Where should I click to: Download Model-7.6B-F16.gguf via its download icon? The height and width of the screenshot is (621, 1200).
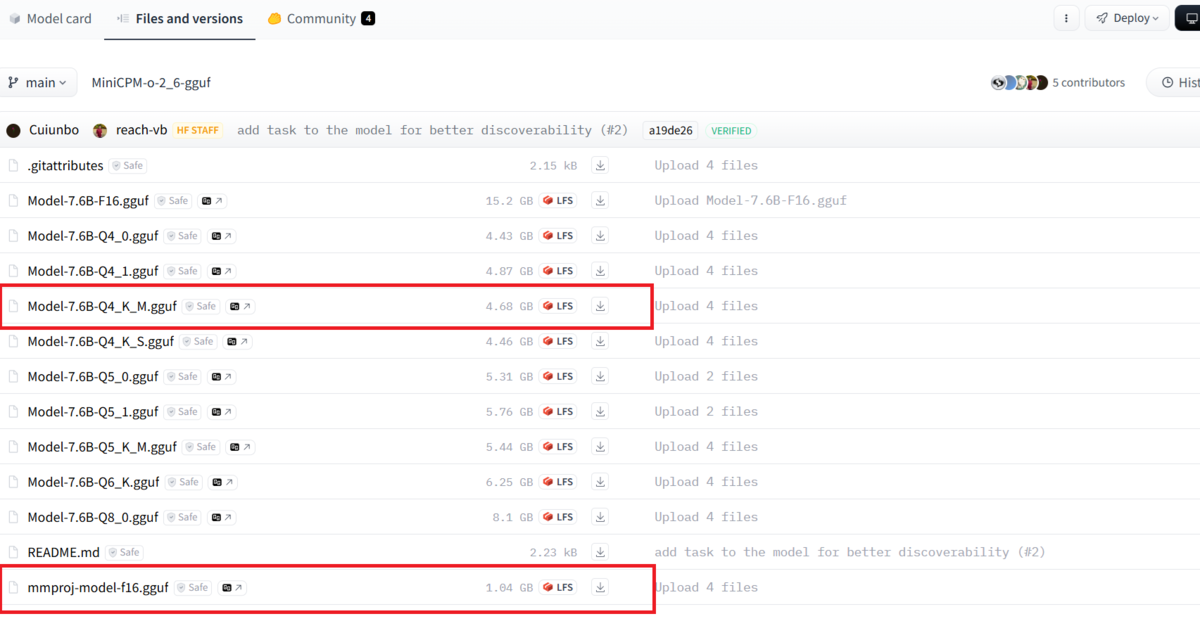[x=600, y=200]
